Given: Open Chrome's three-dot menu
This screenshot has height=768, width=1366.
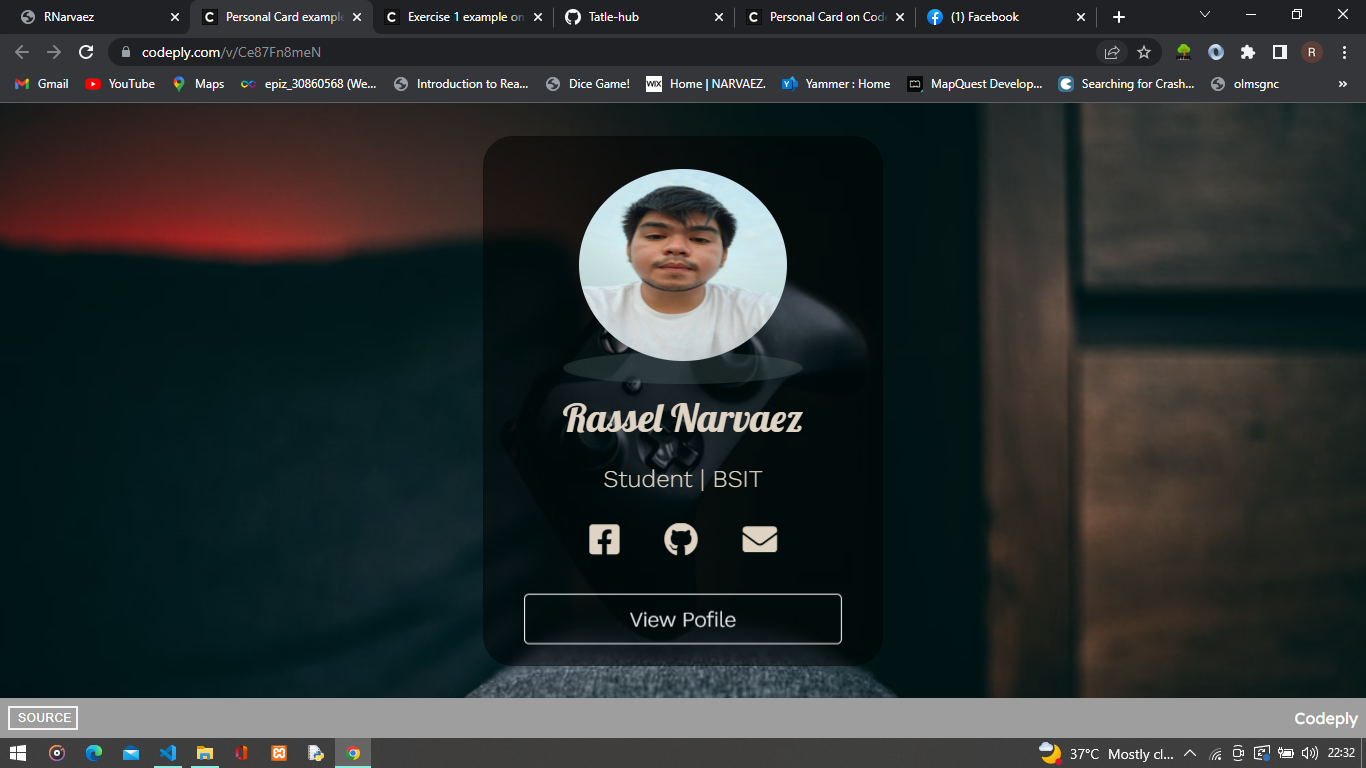Looking at the screenshot, I should [1345, 52].
